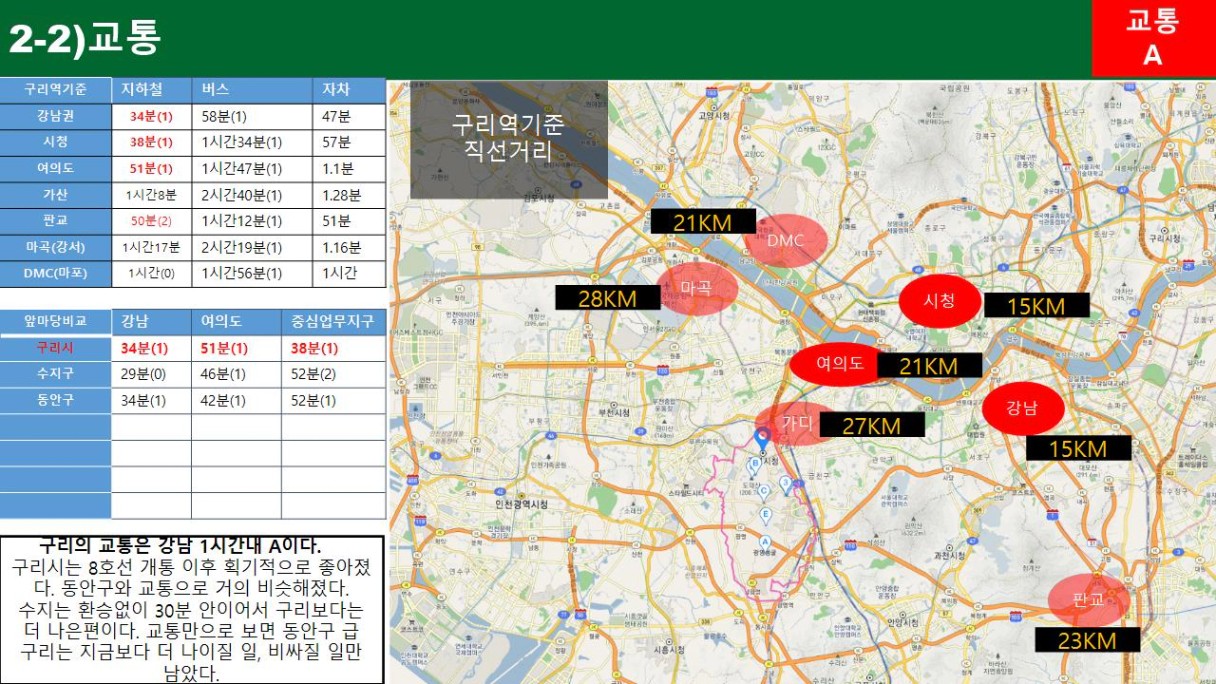This screenshot has width=1216, height=684.
Task: Select the 1시간56분(1) cell
Action: [251, 273]
